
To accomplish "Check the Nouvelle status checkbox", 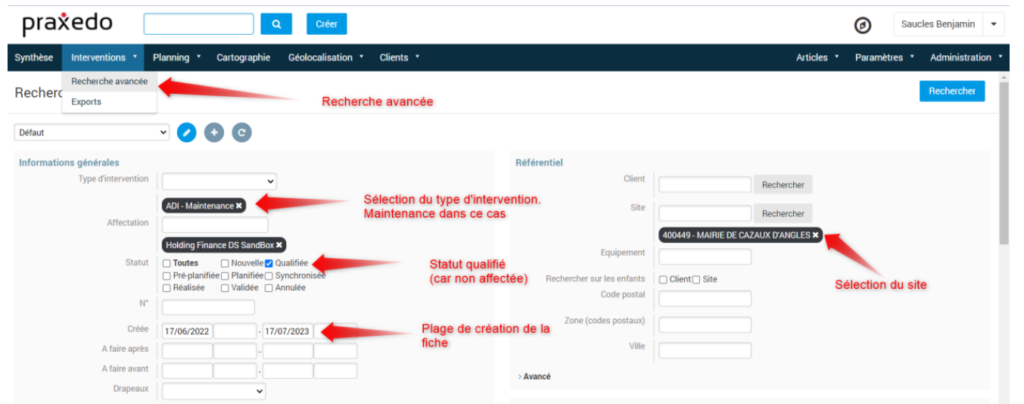I will click(225, 263).
